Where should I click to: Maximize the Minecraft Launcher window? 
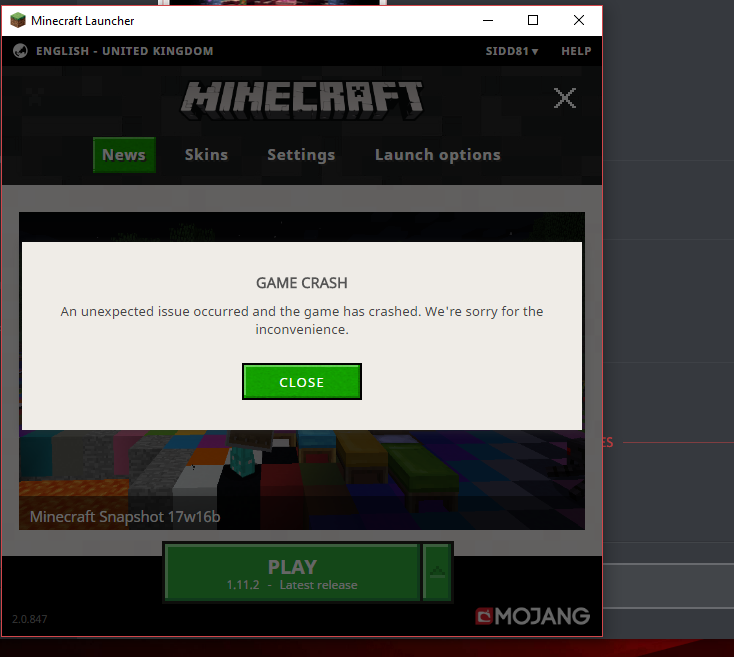click(533, 21)
